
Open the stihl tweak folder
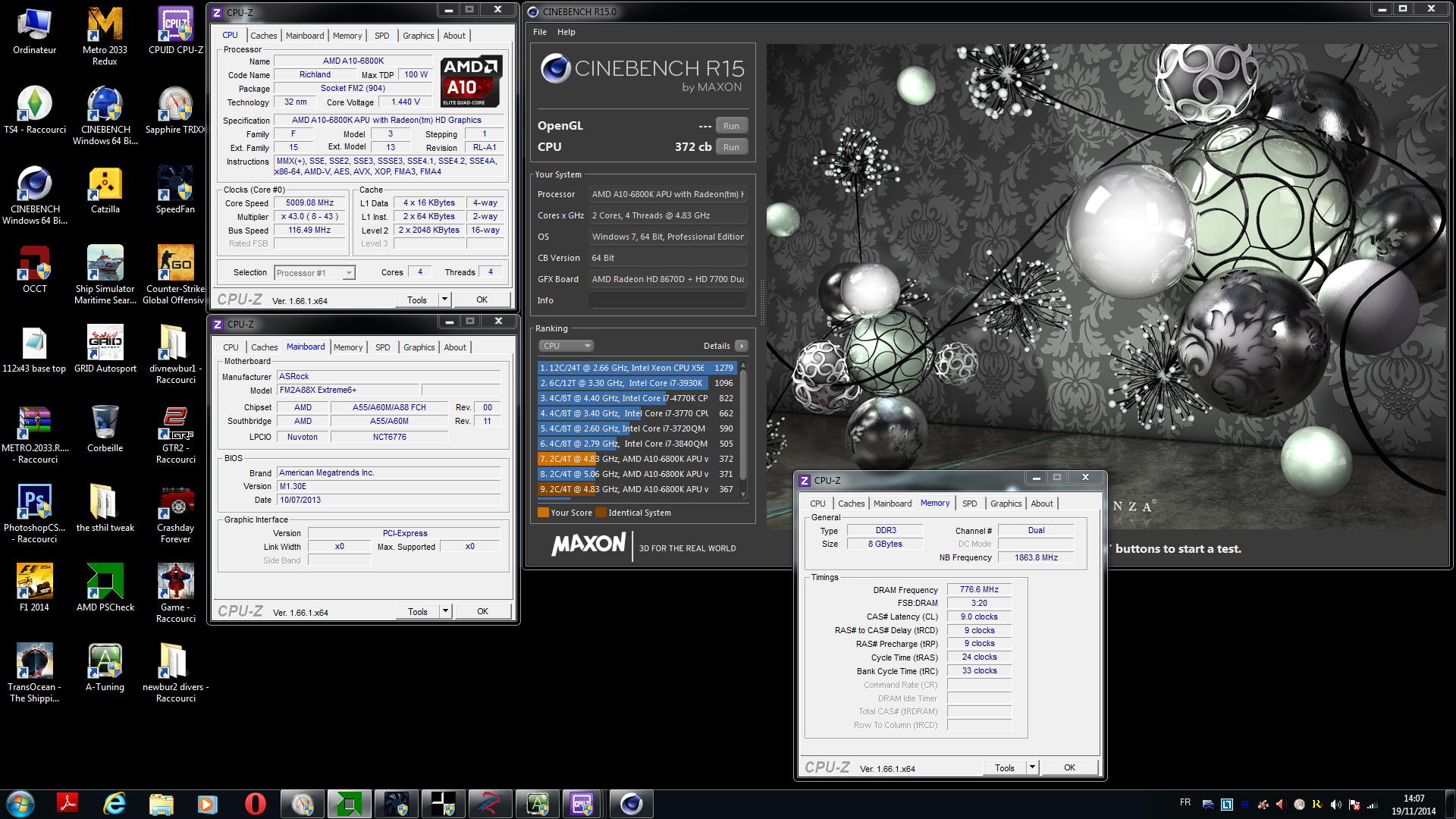pyautogui.click(x=105, y=509)
